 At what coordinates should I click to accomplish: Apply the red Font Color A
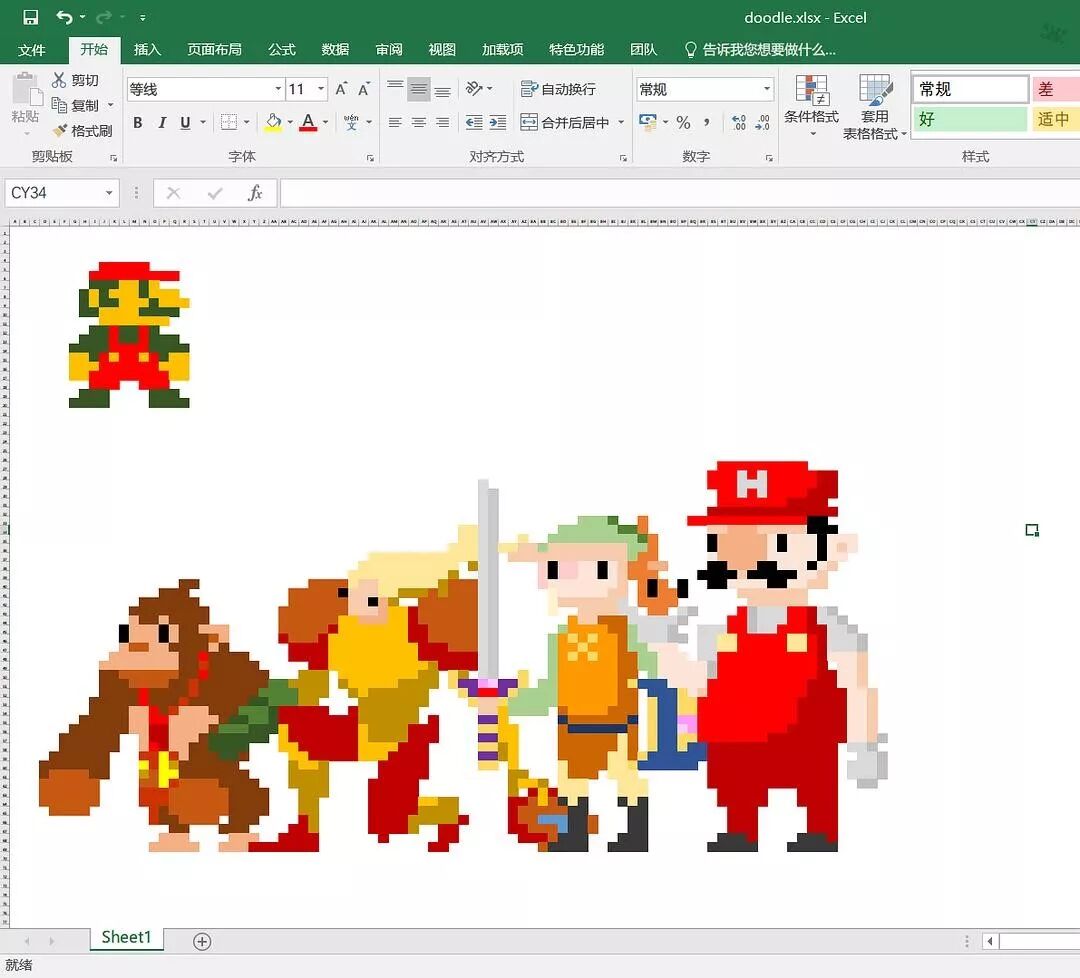[309, 123]
